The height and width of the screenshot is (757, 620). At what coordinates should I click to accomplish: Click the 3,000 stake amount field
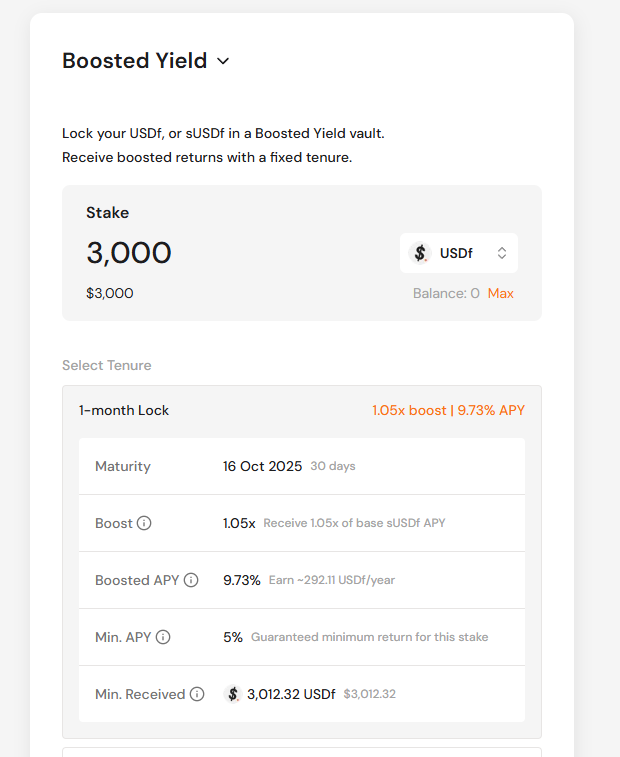(x=129, y=253)
